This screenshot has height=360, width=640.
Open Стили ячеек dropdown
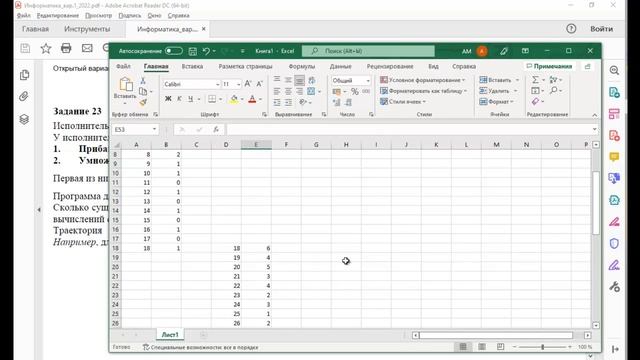[403, 102]
